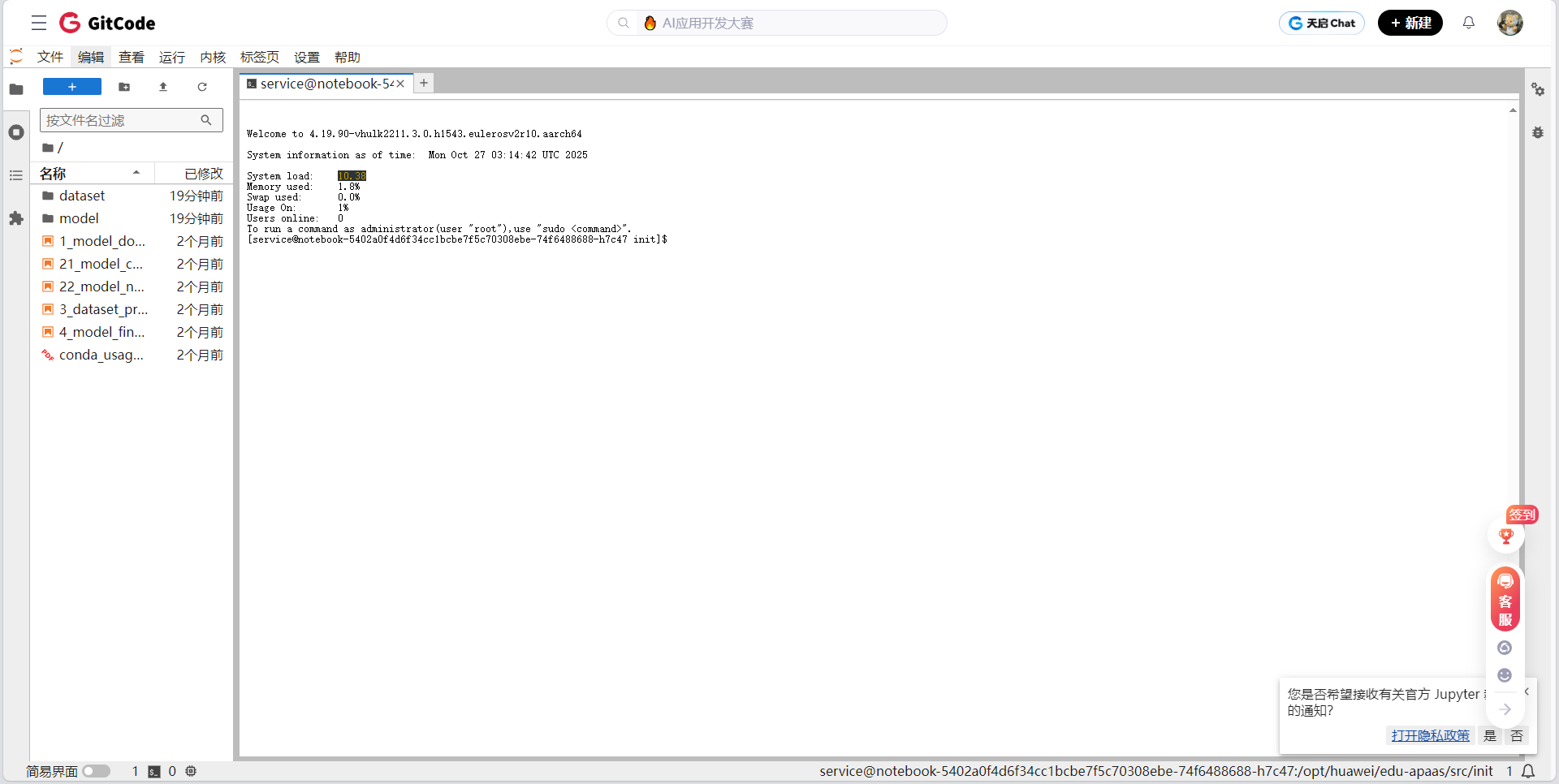Click the AI应用开发大赛 search field
The height and width of the screenshot is (784, 1559).
[777, 23]
